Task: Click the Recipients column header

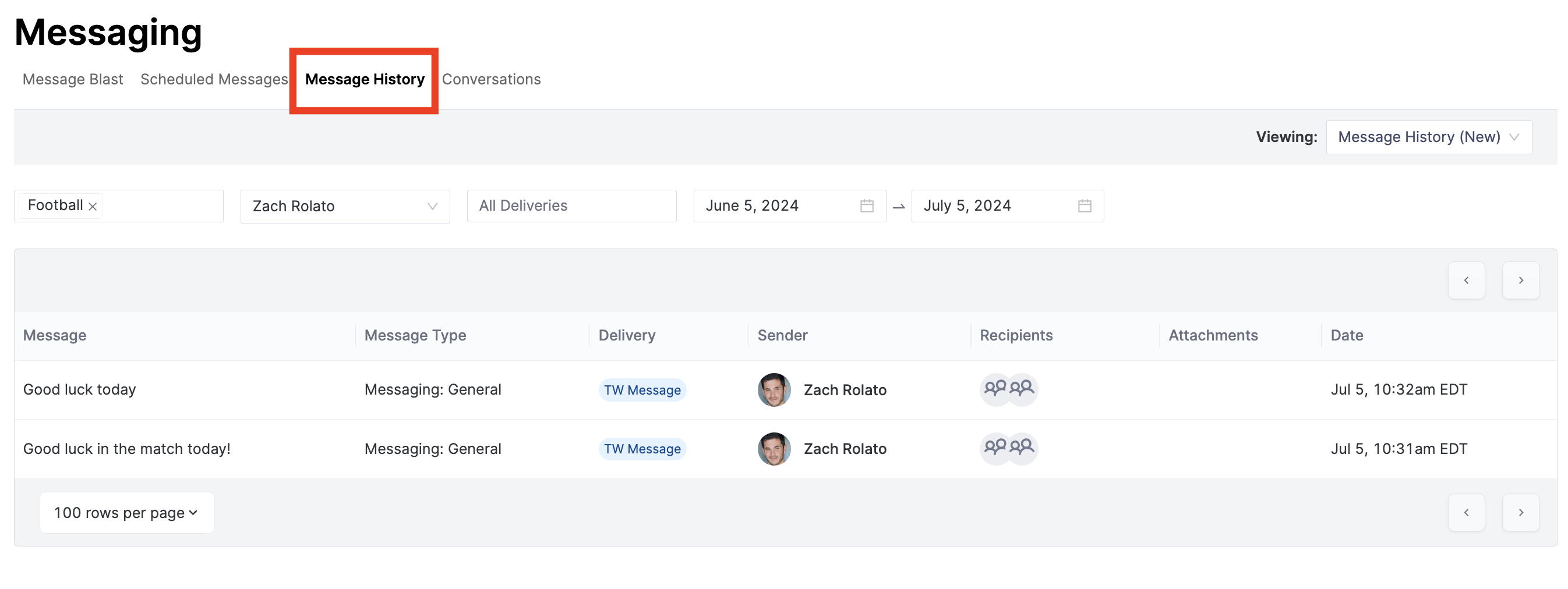Action: click(x=1015, y=335)
